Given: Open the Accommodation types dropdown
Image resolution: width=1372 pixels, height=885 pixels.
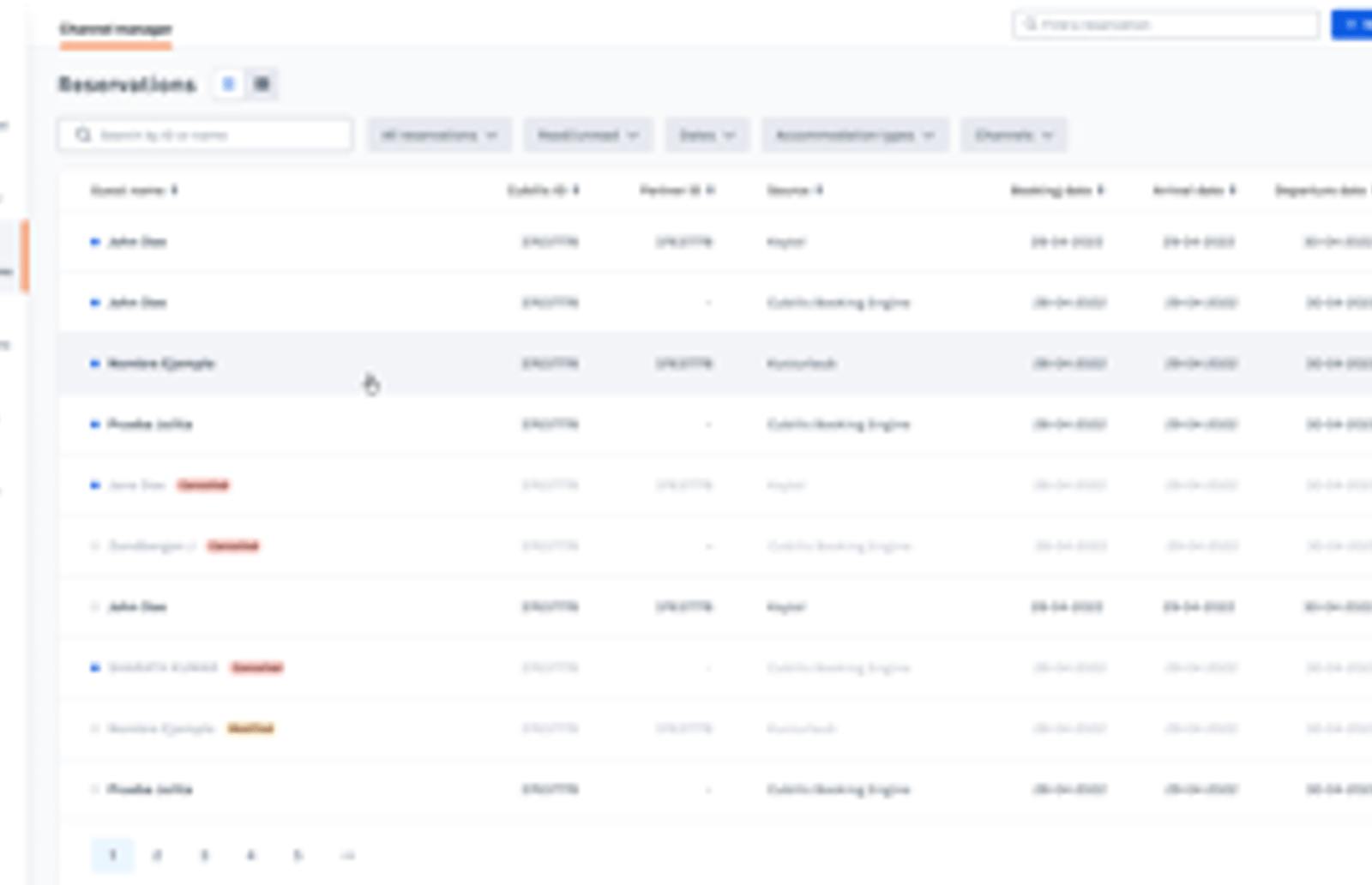Looking at the screenshot, I should pos(855,135).
